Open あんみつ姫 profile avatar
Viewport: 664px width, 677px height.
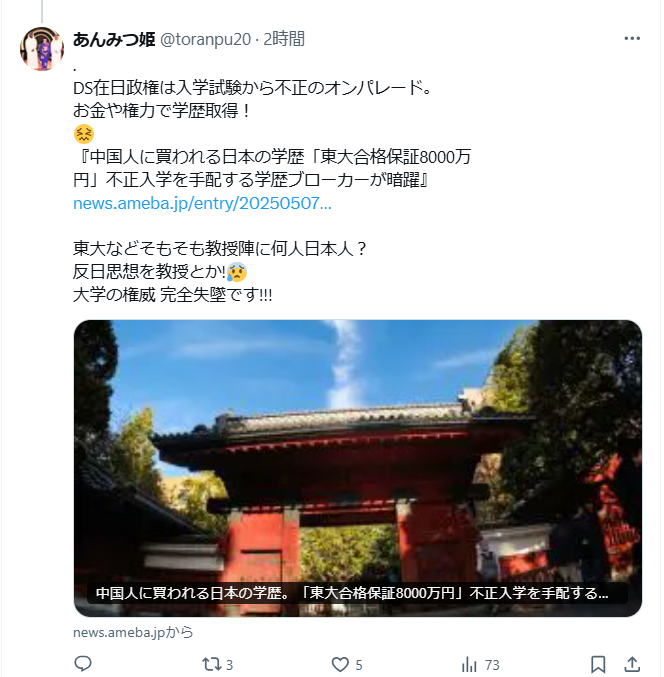point(42,49)
